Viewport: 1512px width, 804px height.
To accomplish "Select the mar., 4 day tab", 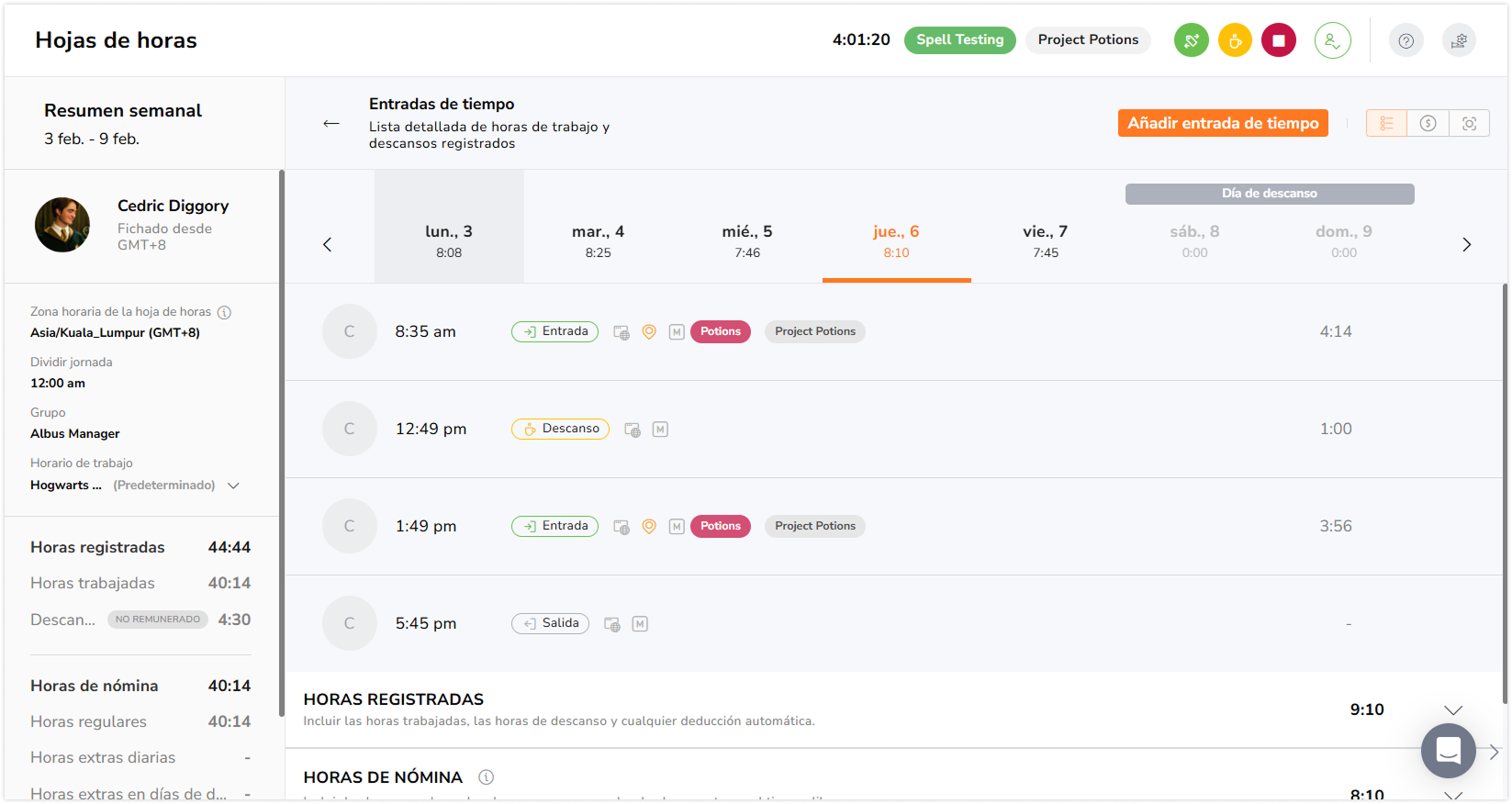I will [598, 241].
